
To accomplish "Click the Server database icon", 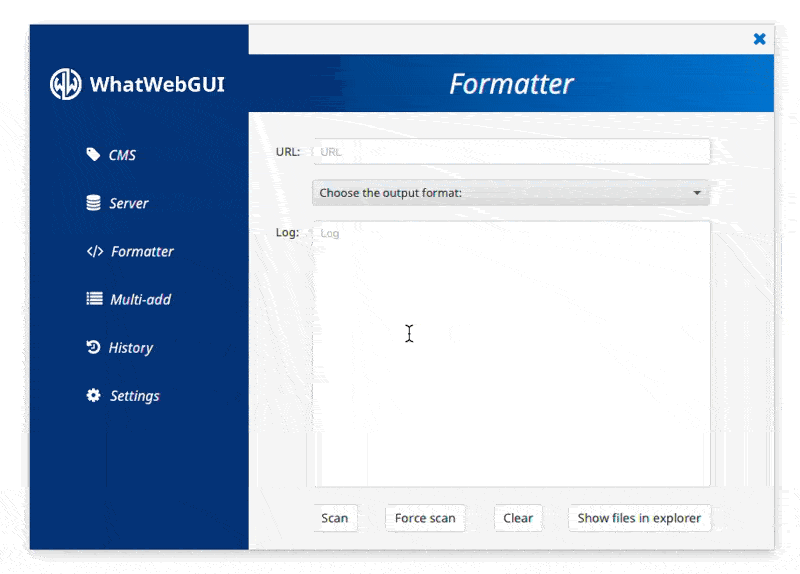I will click(93, 203).
